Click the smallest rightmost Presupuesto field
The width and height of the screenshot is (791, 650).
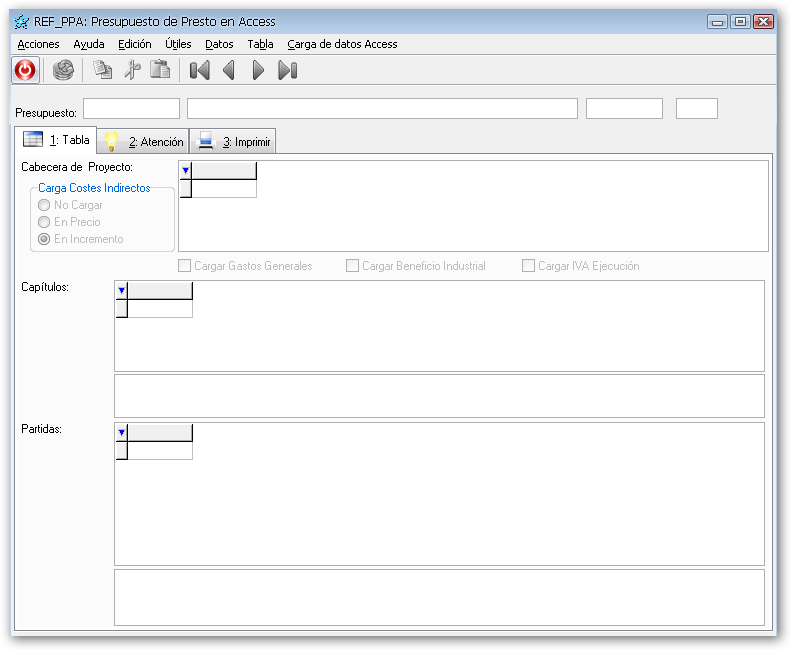[x=697, y=109]
